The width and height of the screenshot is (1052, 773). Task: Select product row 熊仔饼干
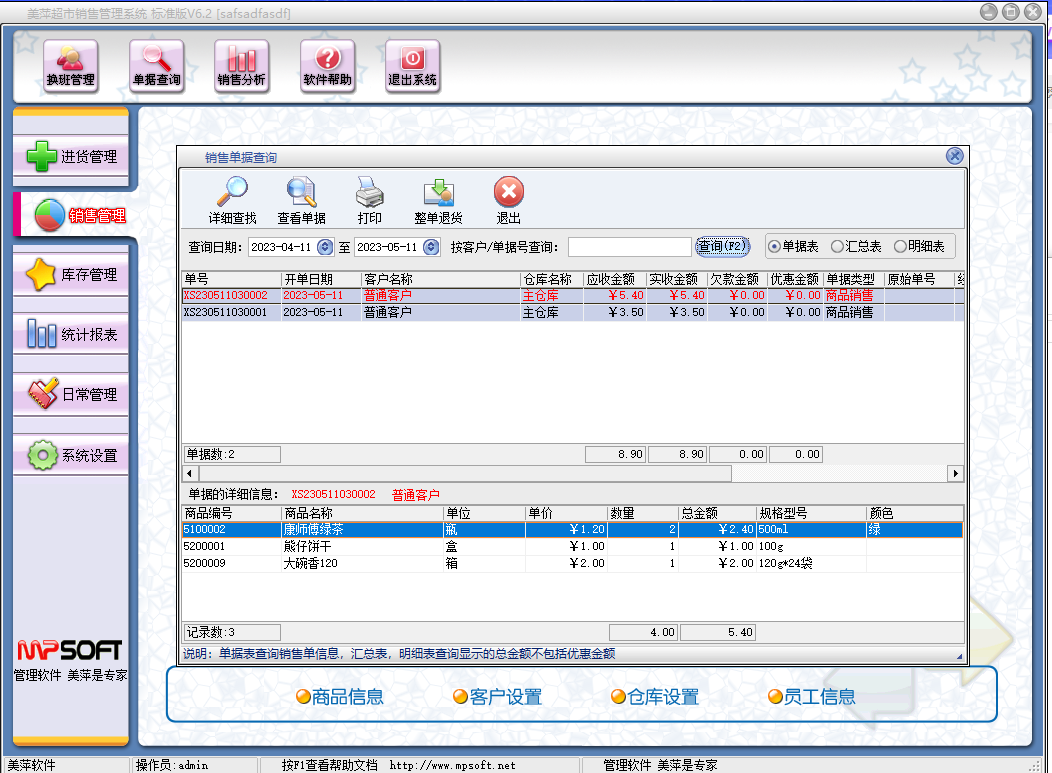click(x=572, y=546)
